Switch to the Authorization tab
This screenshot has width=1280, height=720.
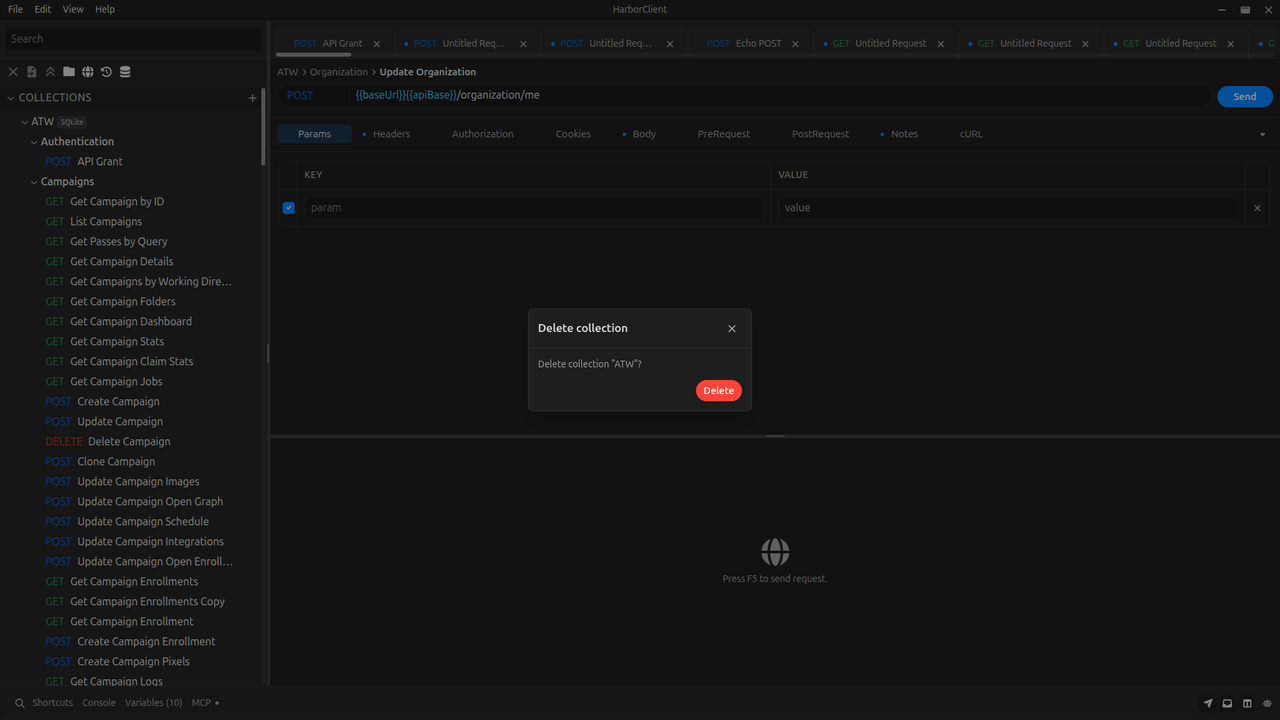click(483, 134)
